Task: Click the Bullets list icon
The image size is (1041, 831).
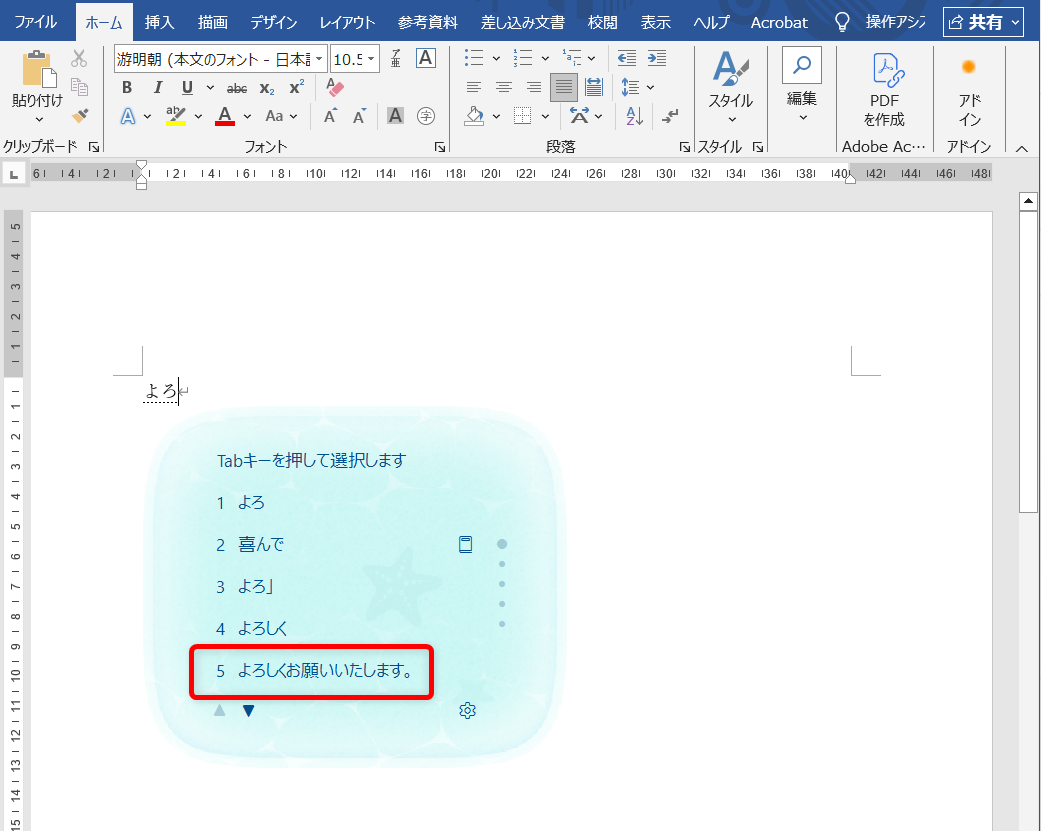Action: click(474, 58)
